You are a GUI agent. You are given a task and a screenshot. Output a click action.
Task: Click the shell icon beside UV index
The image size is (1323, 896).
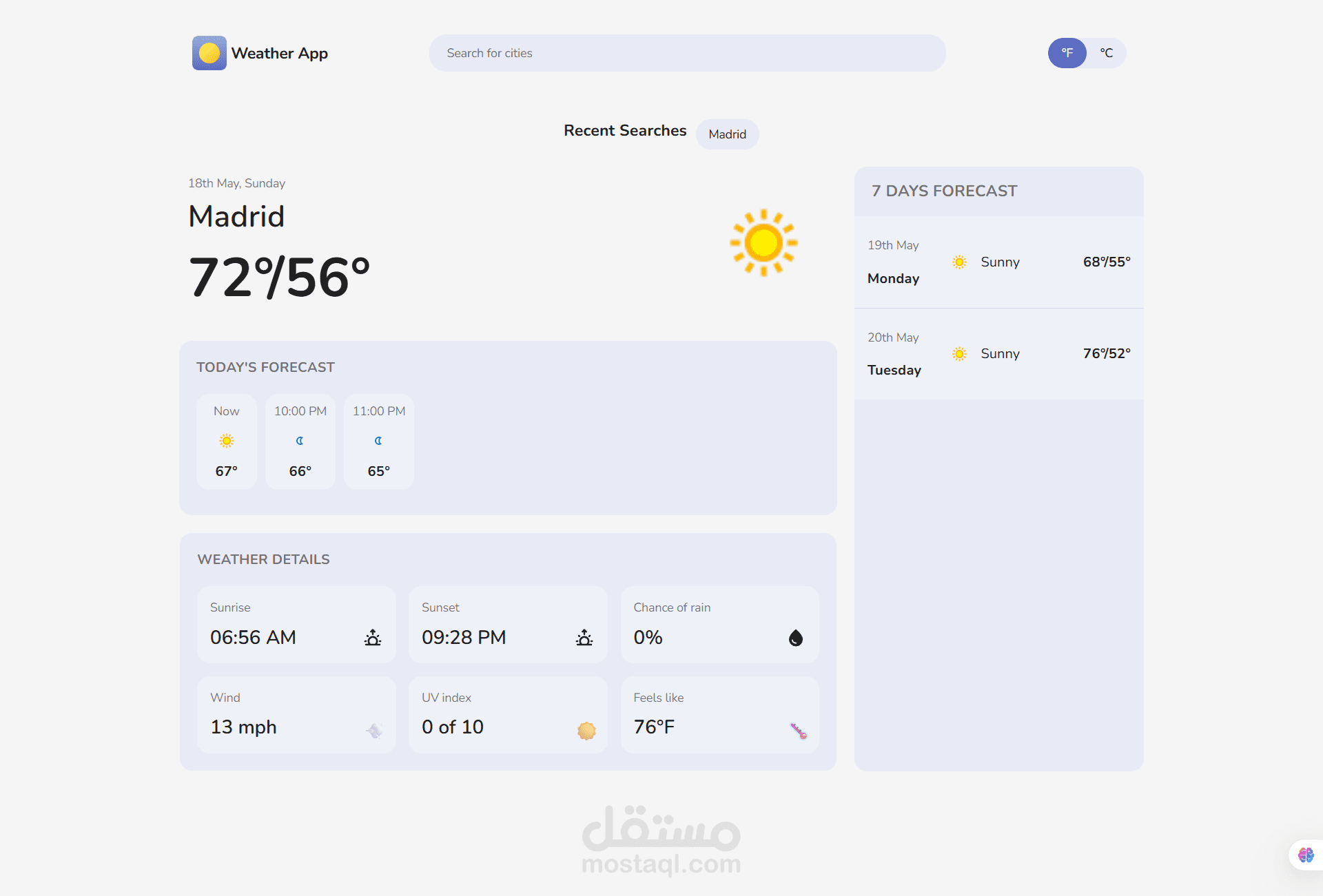tap(586, 731)
